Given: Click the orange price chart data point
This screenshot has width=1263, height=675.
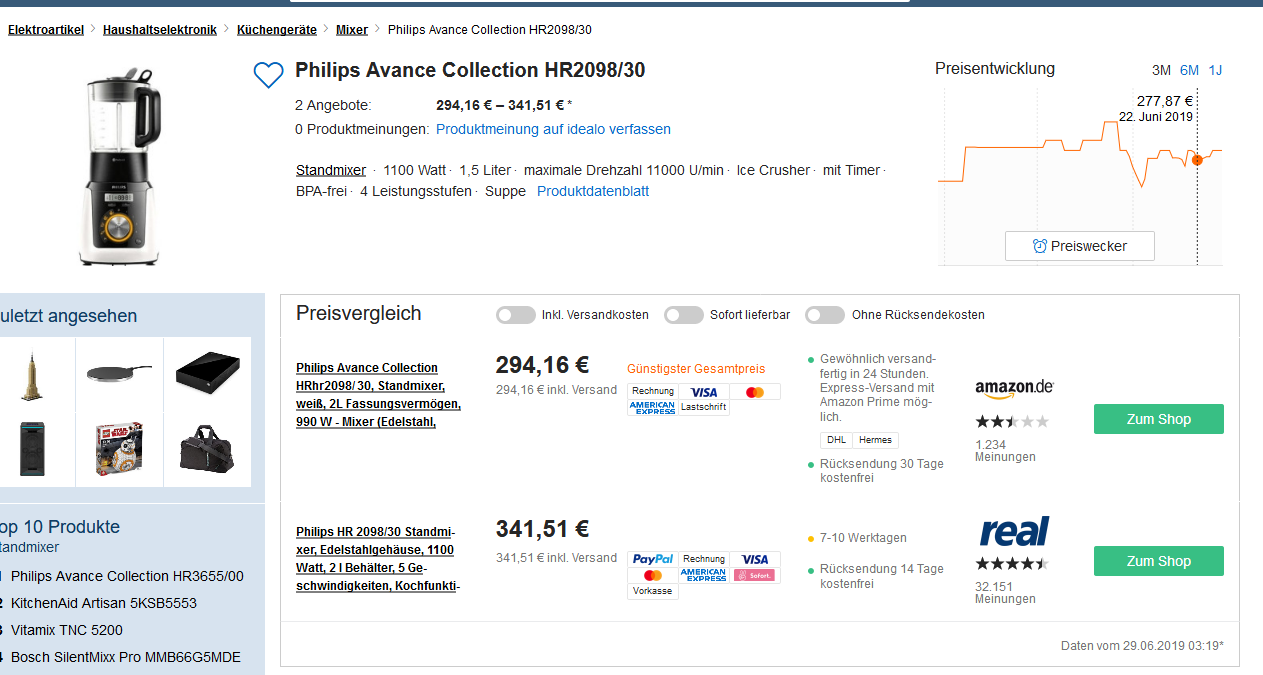Looking at the screenshot, I should (x=1197, y=160).
